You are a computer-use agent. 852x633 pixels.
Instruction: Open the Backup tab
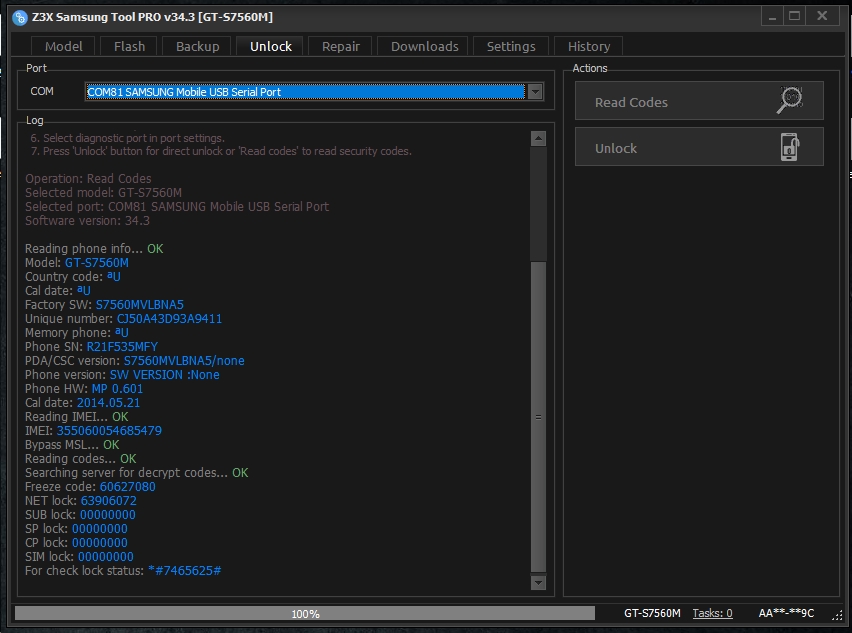pyautogui.click(x=197, y=46)
